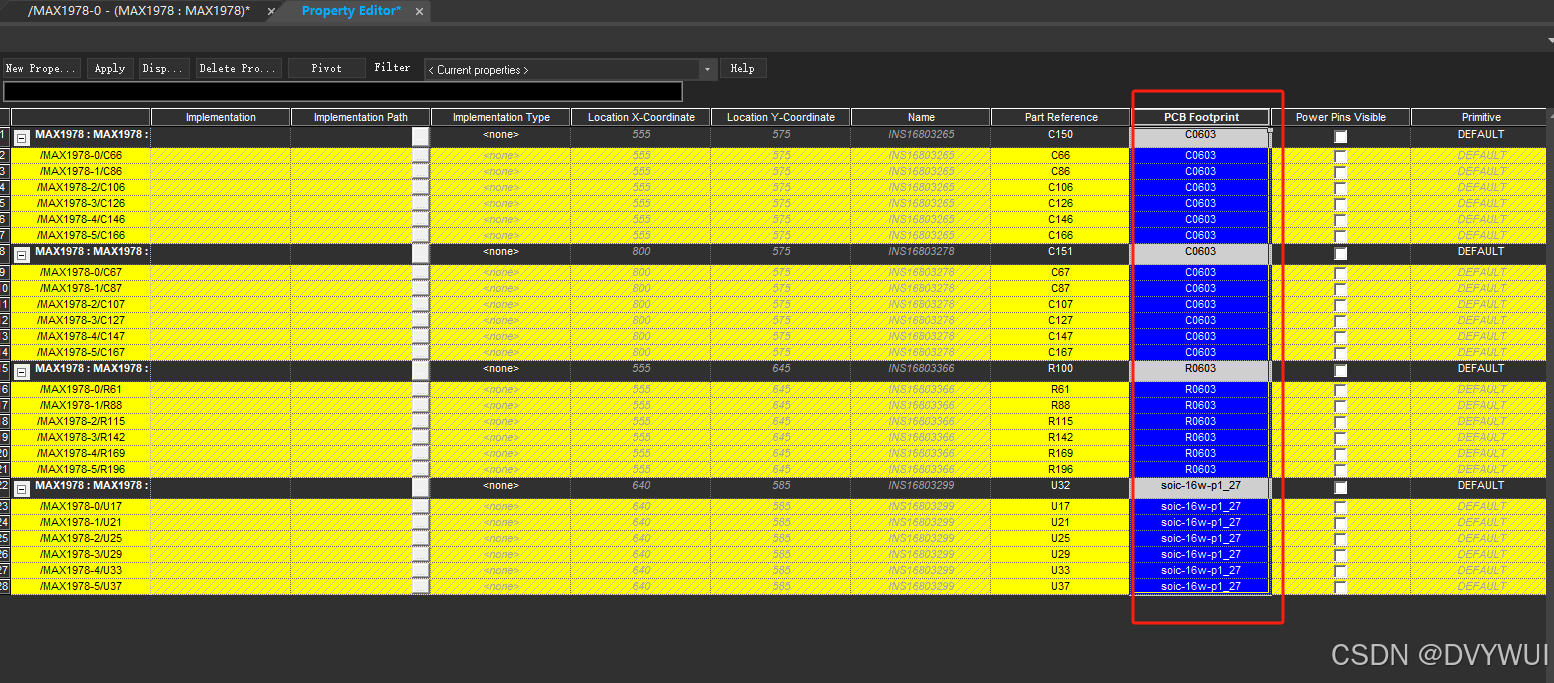Open browse button in /MAX1978-2/C106 row
The image size is (1554, 683).
pyautogui.click(x=420, y=187)
